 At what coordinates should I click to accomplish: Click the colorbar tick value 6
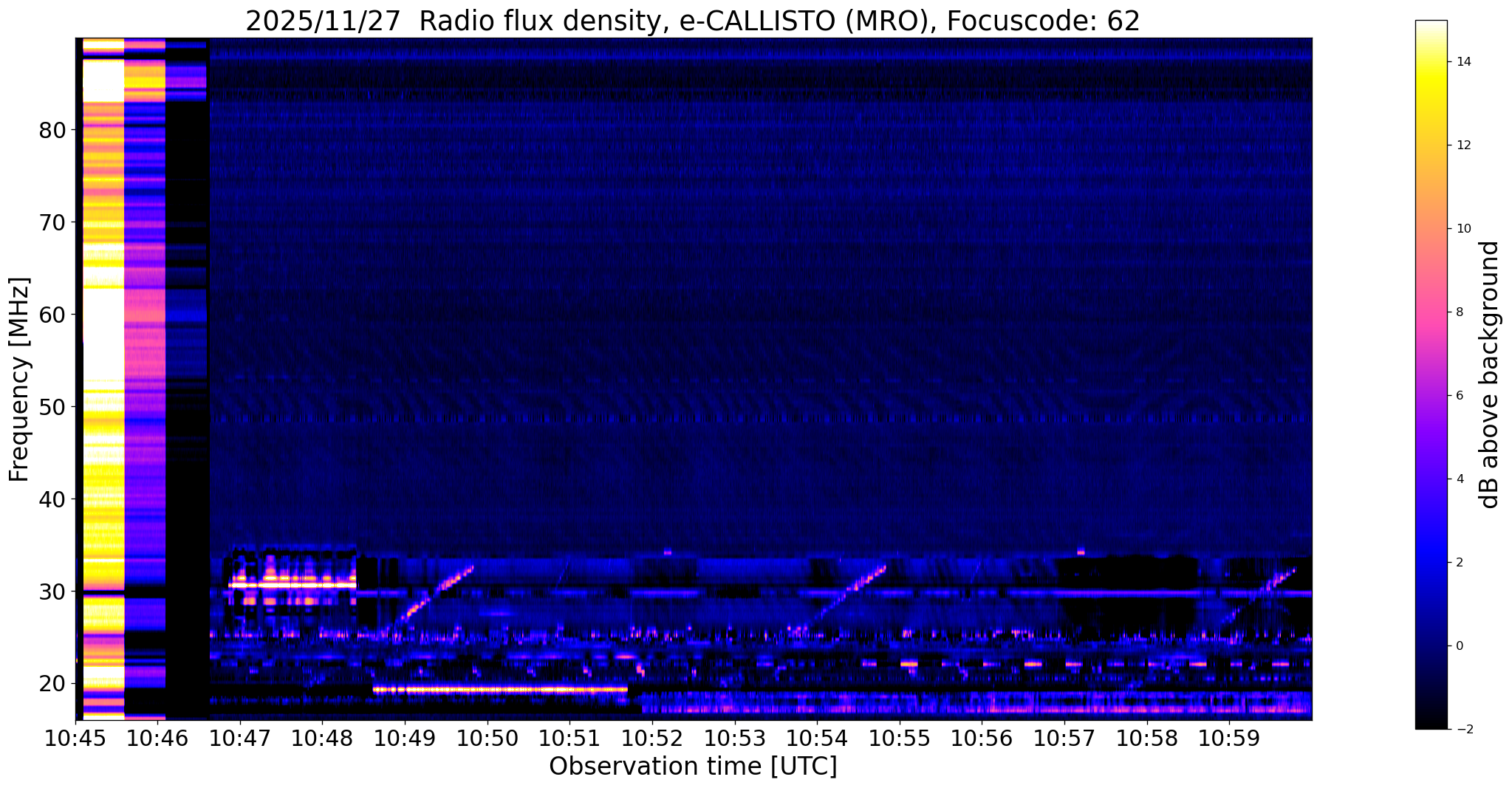coord(1459,396)
